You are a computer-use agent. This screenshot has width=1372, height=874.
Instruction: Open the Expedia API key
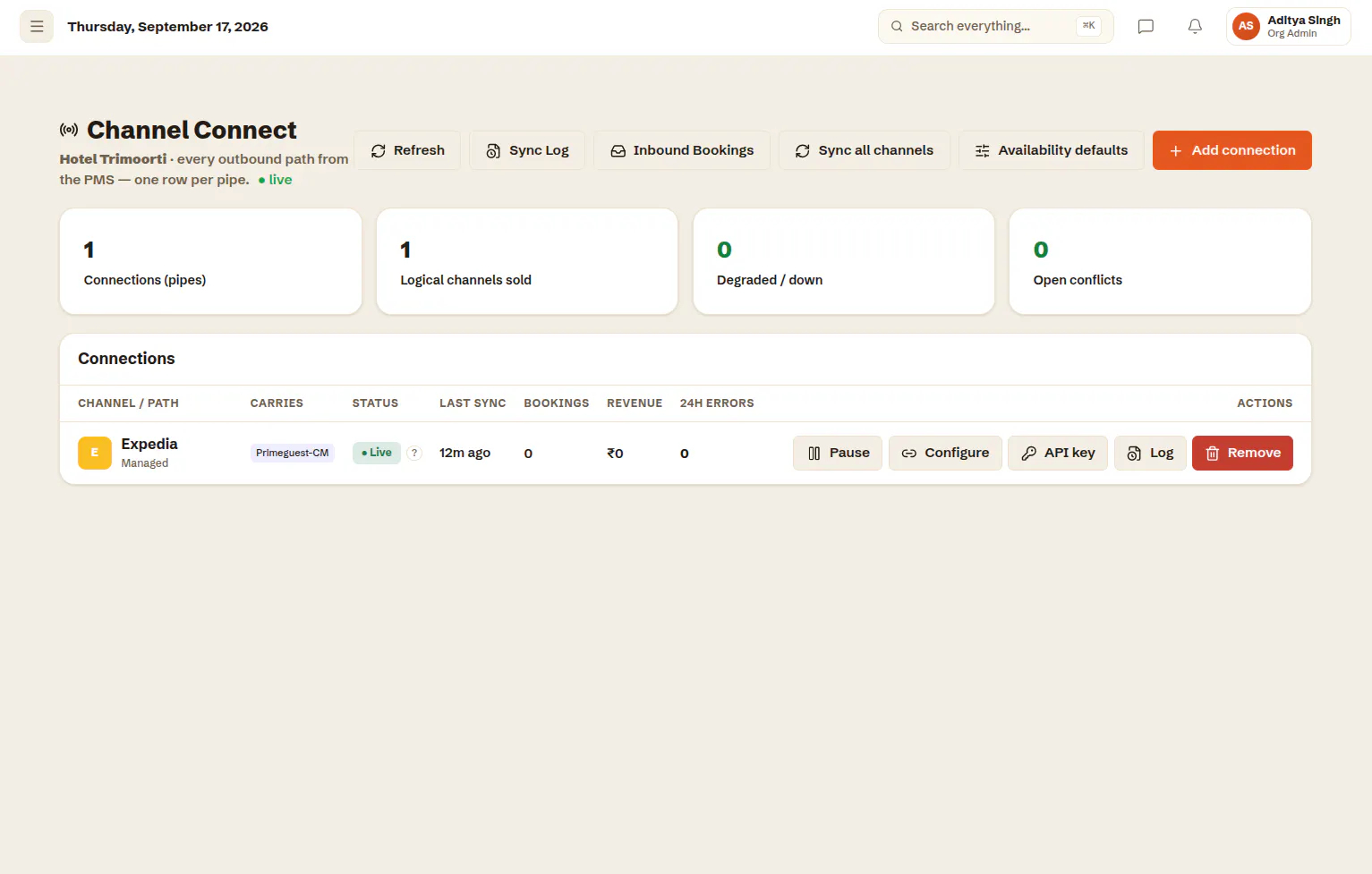pos(1058,453)
